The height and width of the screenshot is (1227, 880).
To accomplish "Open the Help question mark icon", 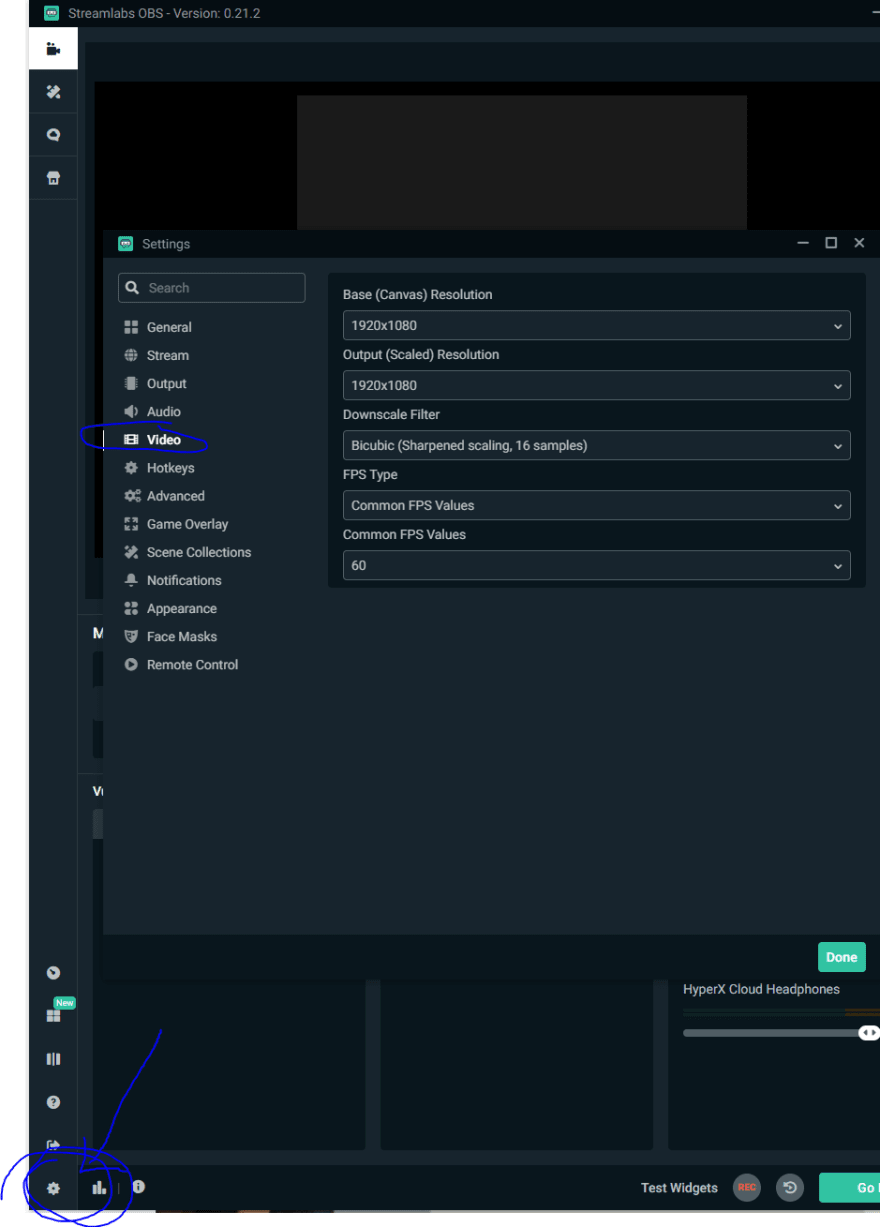I will (x=54, y=1102).
